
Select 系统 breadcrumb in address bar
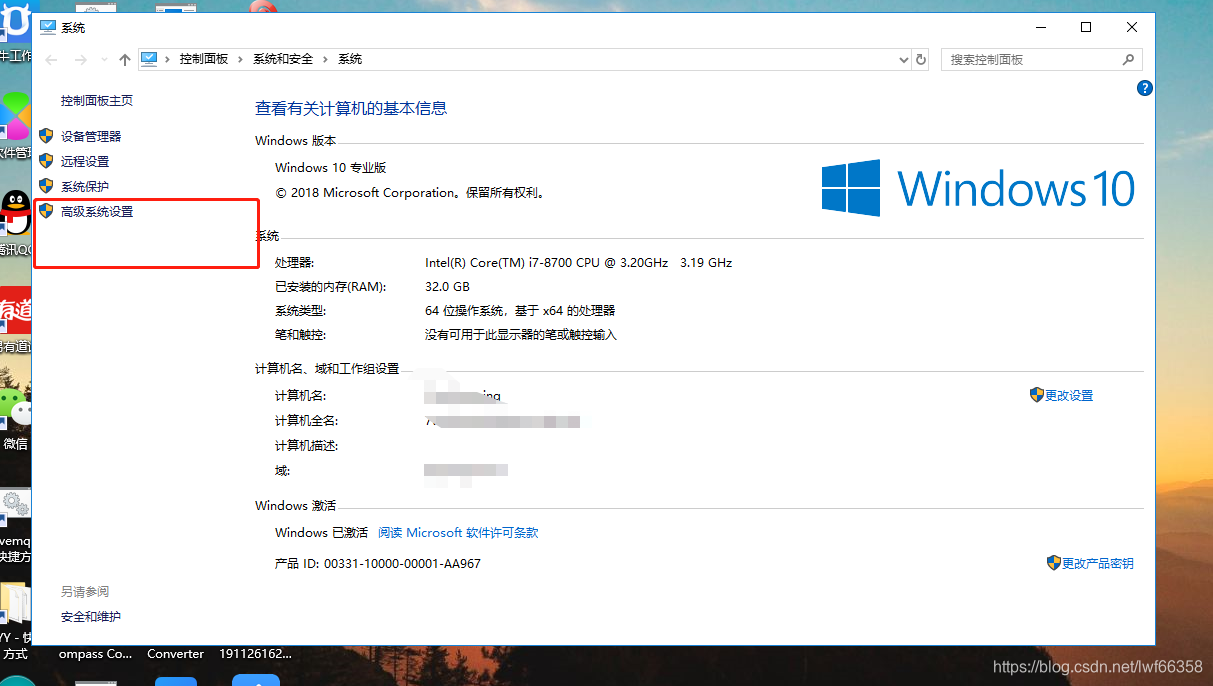pos(350,59)
